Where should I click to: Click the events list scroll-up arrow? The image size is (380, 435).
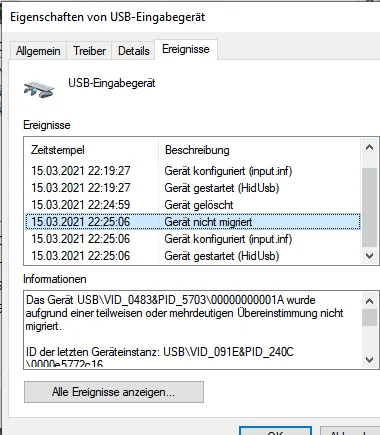(x=369, y=147)
